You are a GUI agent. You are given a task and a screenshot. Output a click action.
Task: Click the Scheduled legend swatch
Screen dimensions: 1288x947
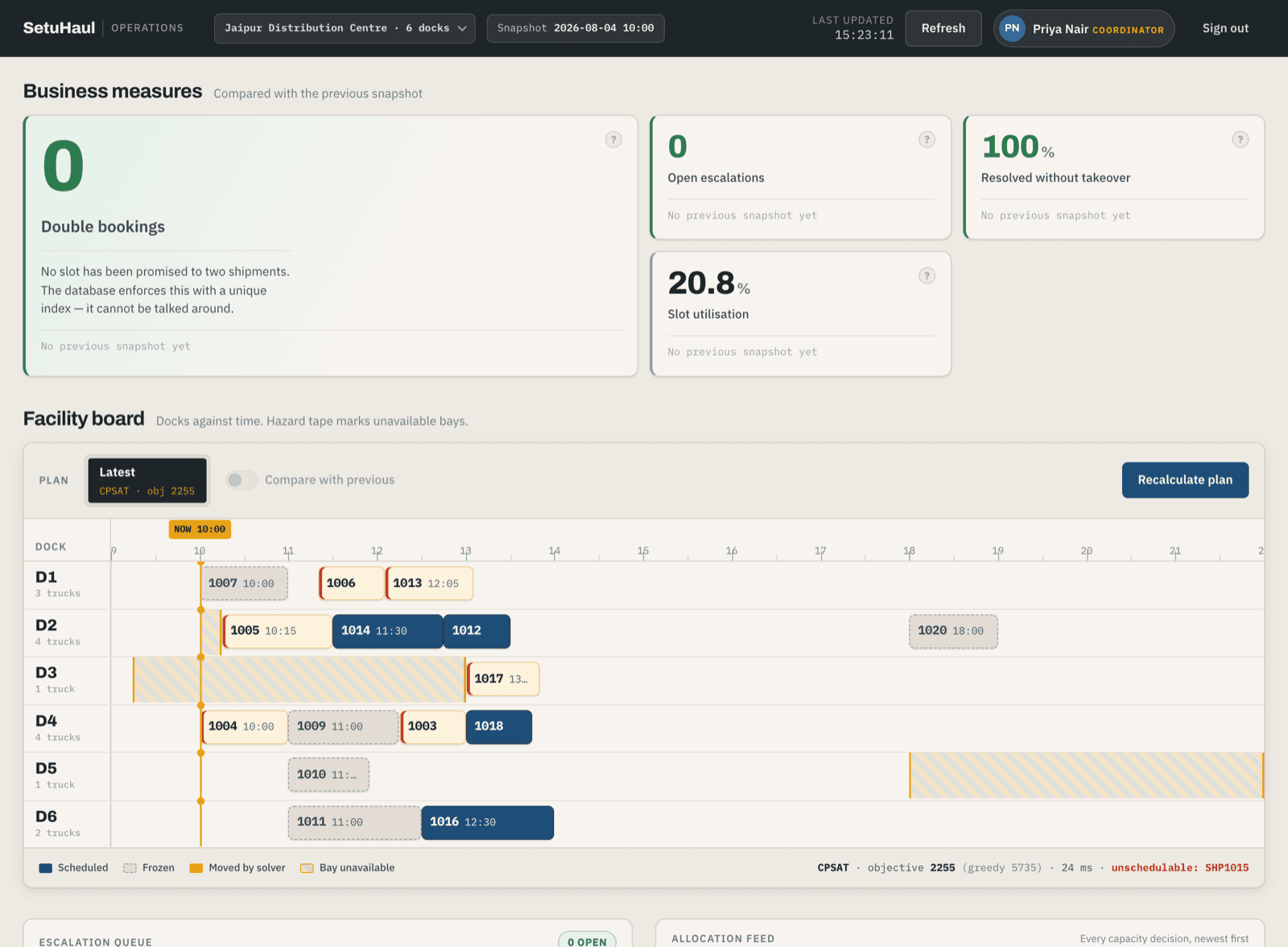coord(46,868)
